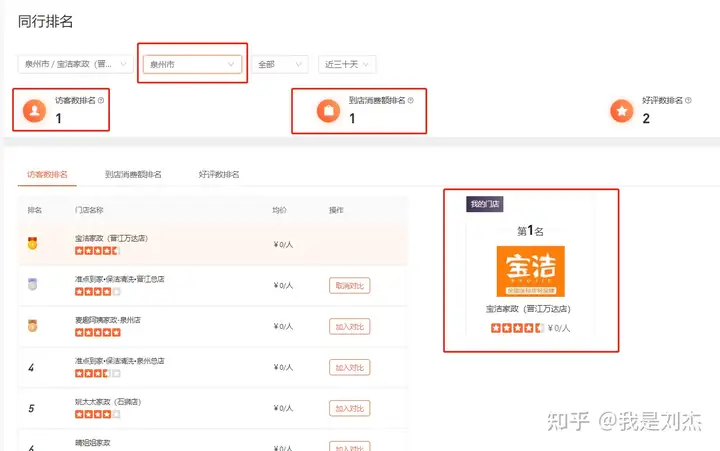This screenshot has width=720, height=451.
Task: Click 取消对比 for 准点到家 晋江总店
Action: 349,286
